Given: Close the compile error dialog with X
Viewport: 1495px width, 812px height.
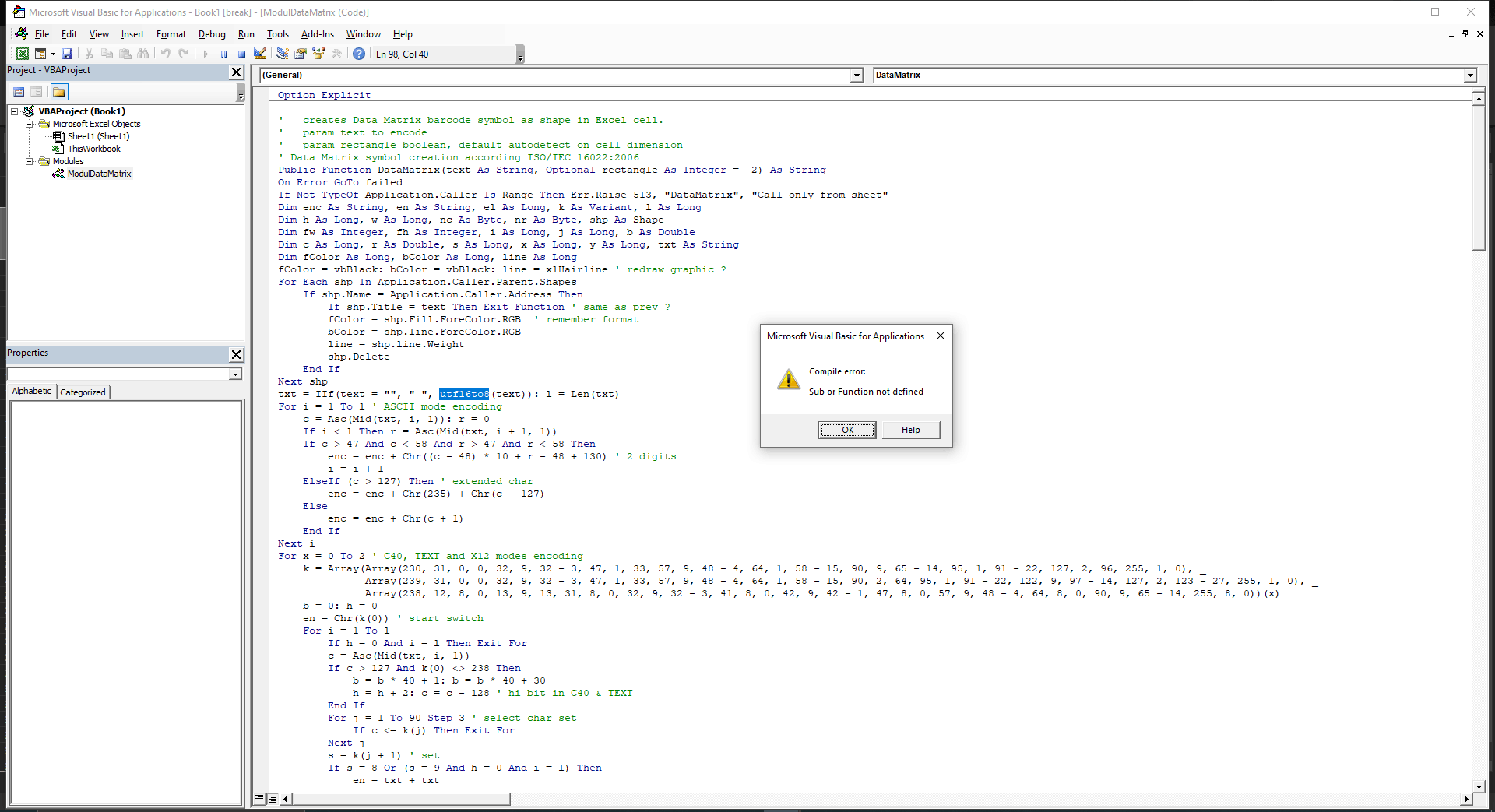Looking at the screenshot, I should pyautogui.click(x=941, y=336).
